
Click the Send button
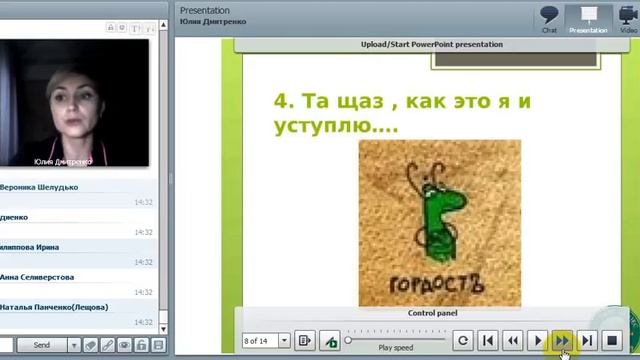pos(42,345)
